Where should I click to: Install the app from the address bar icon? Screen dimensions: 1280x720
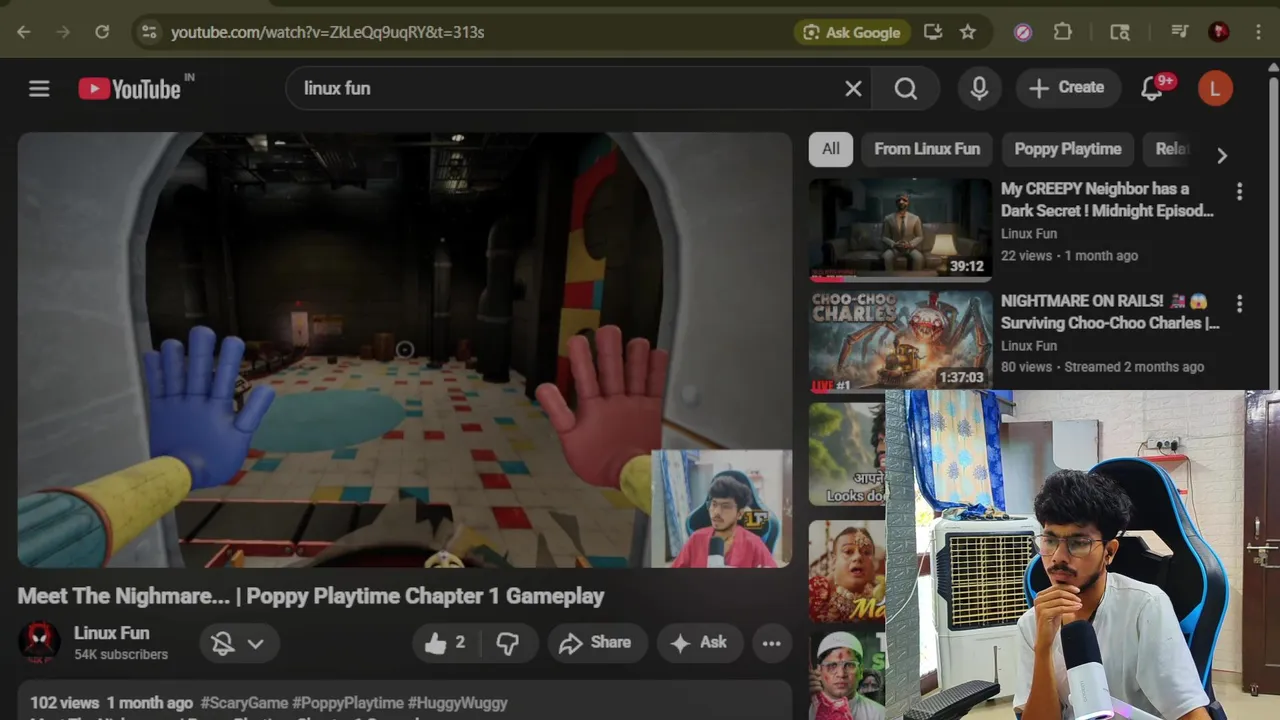click(x=933, y=32)
